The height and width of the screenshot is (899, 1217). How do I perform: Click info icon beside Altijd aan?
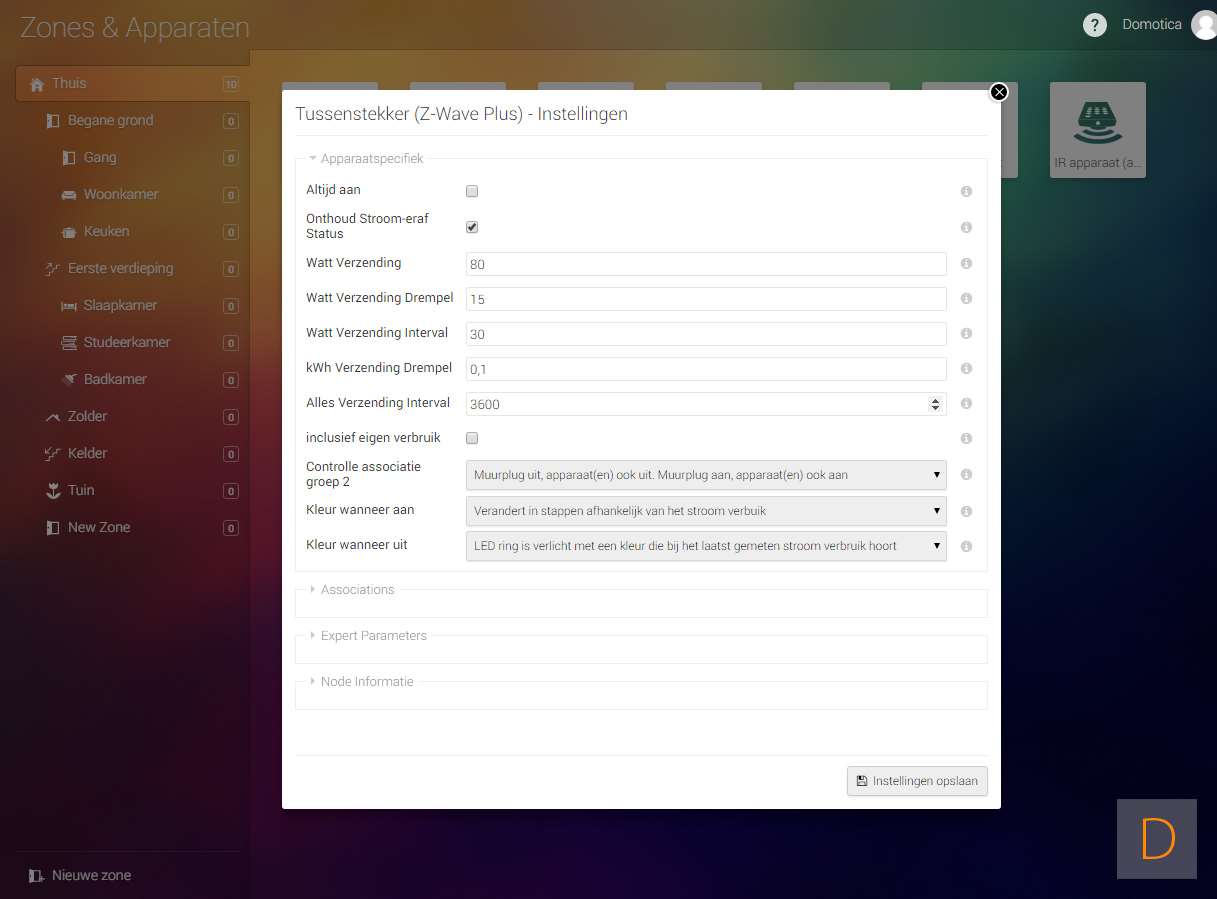click(966, 191)
